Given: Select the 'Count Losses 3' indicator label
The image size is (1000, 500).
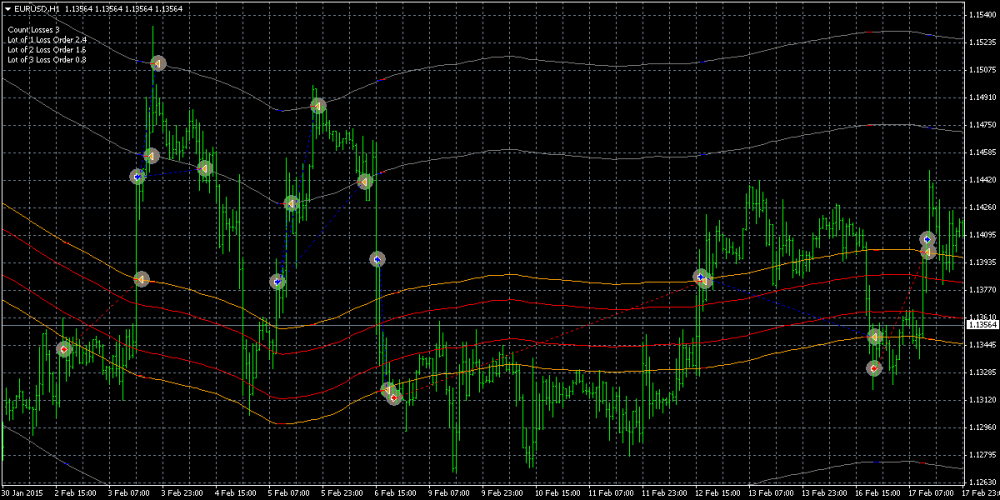Looking at the screenshot, I should (33, 29).
